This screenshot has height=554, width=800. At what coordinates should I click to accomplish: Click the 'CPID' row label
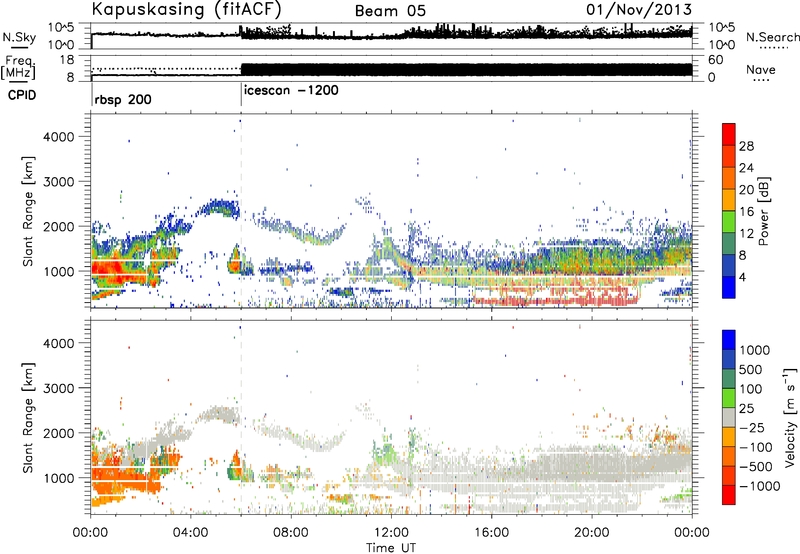click(x=22, y=95)
